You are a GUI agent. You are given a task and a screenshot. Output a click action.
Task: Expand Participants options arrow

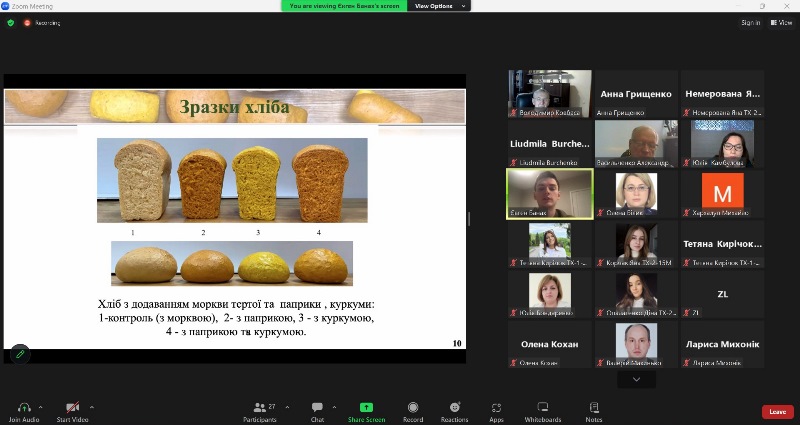point(287,407)
